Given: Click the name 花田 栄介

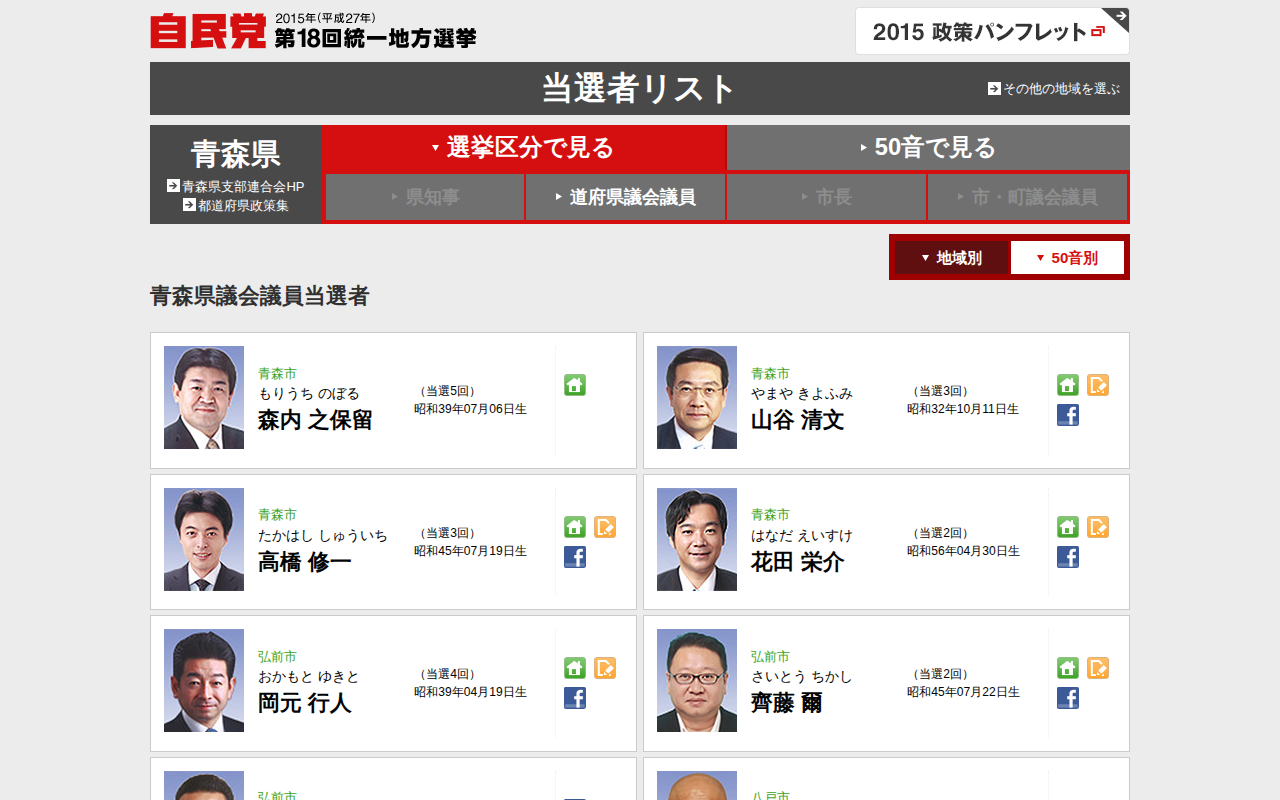Looking at the screenshot, I should pyautogui.click(x=798, y=562).
